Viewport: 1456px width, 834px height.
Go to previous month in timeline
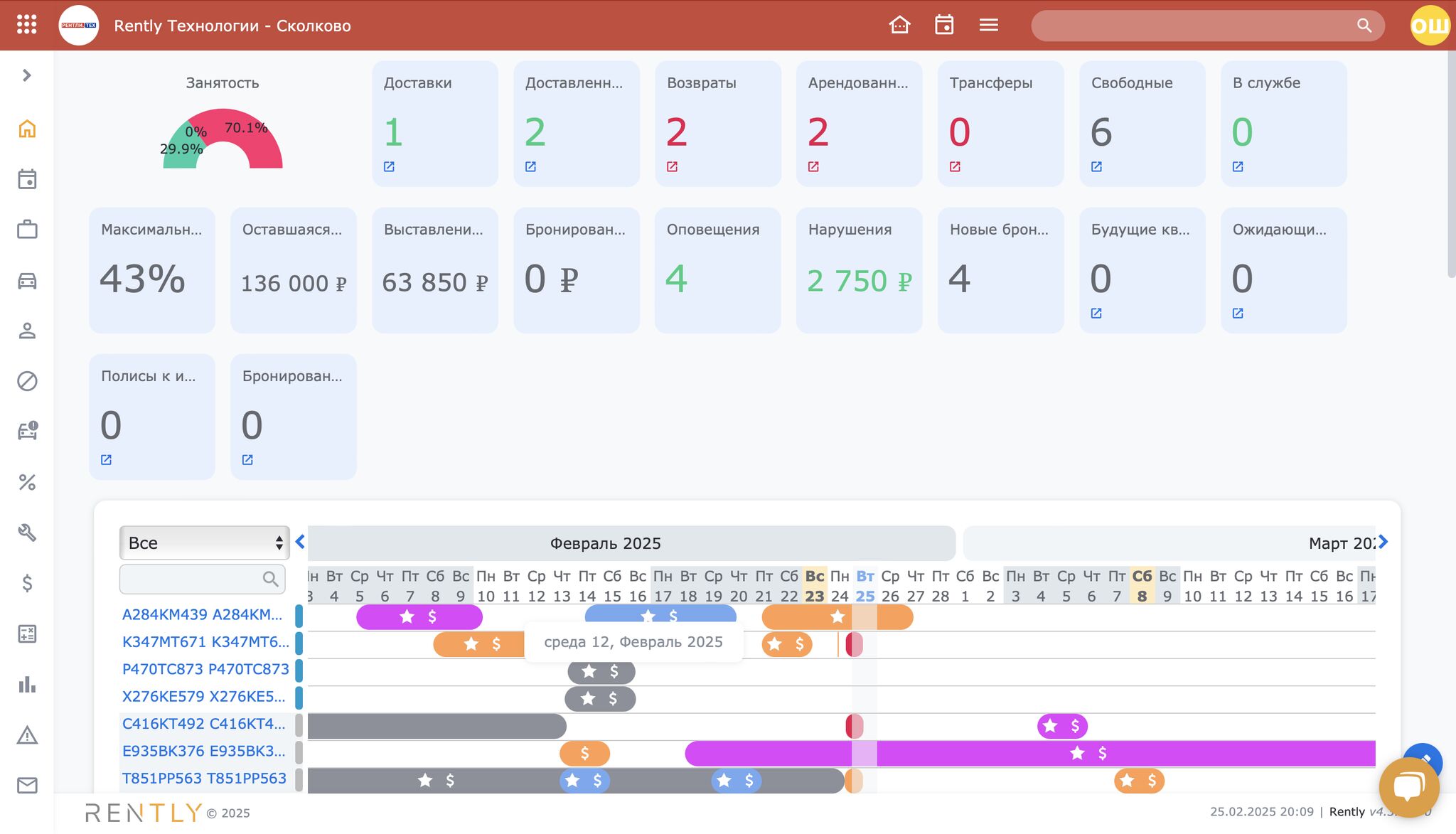[x=300, y=542]
